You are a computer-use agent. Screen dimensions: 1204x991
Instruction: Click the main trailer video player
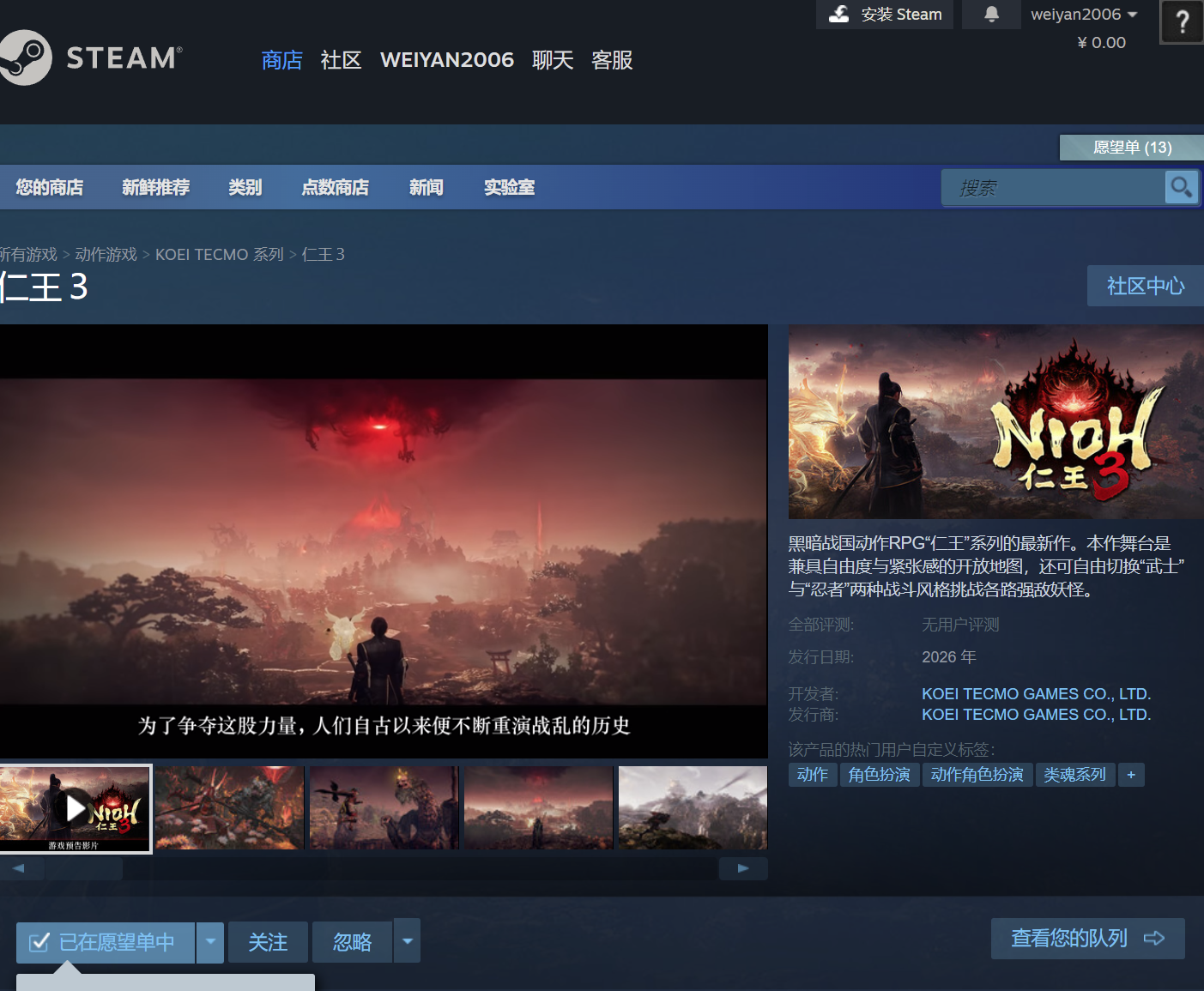[x=384, y=541]
